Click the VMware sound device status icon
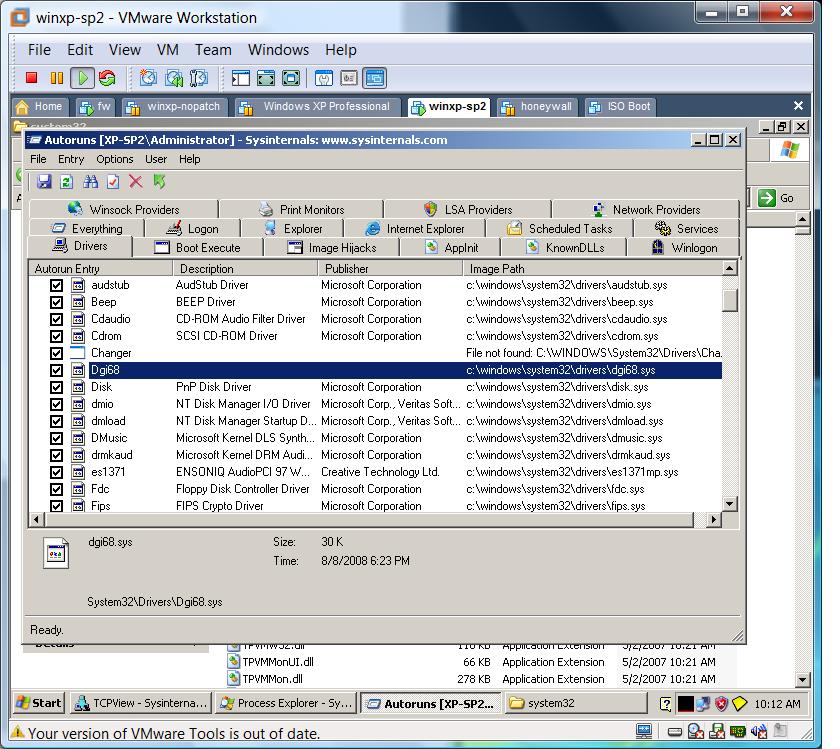 (759, 731)
